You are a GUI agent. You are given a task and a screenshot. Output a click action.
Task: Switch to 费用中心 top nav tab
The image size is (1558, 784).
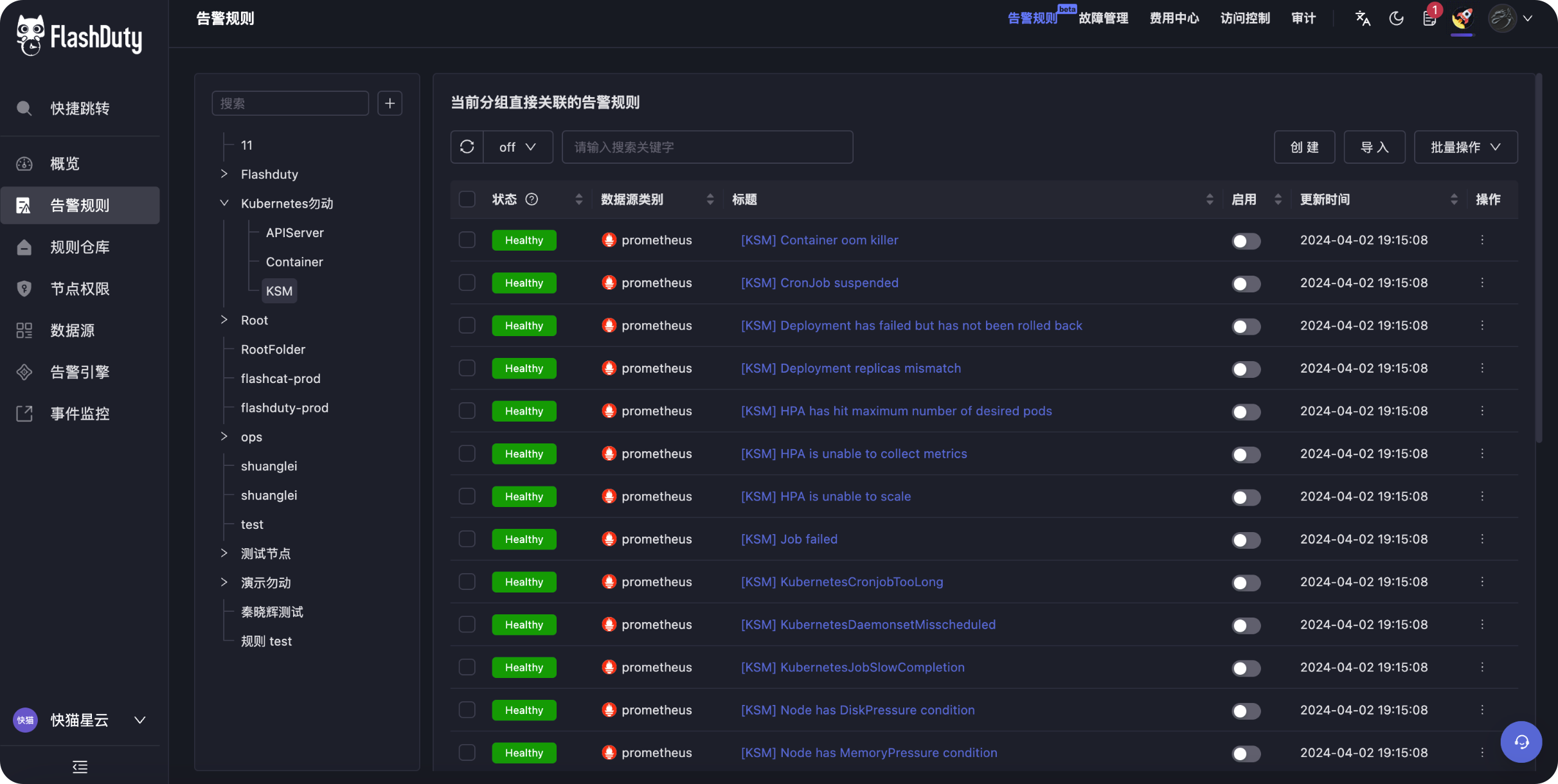[x=1174, y=18]
